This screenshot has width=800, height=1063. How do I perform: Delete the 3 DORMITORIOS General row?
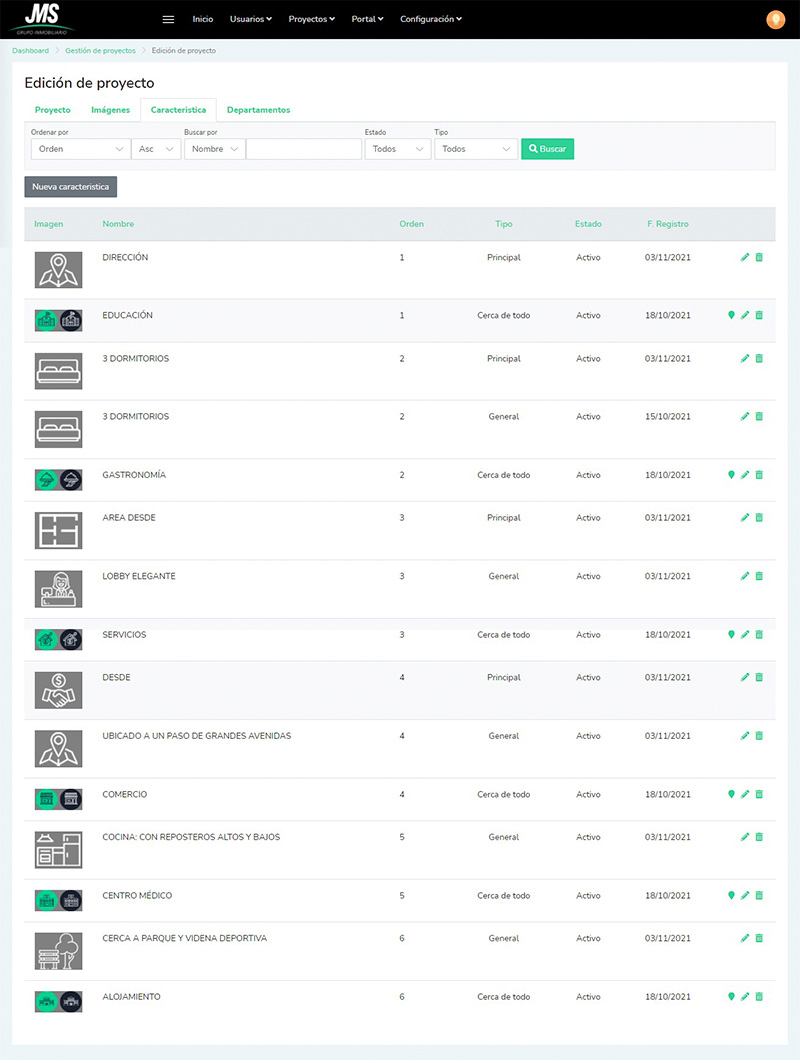coord(759,416)
